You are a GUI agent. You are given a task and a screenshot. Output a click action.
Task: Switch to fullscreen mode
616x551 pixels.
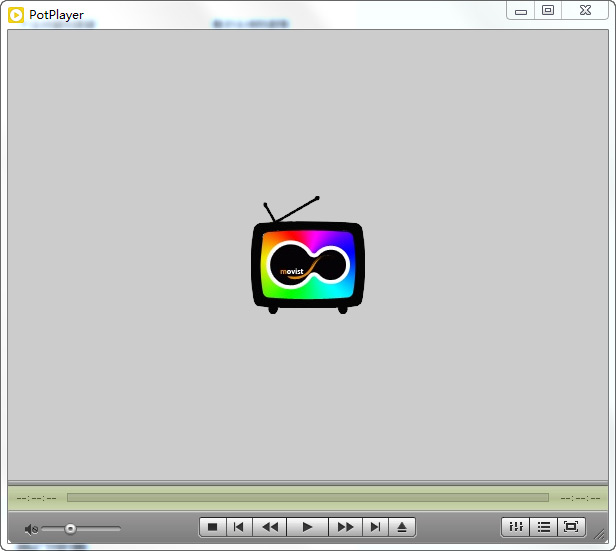coord(571,527)
